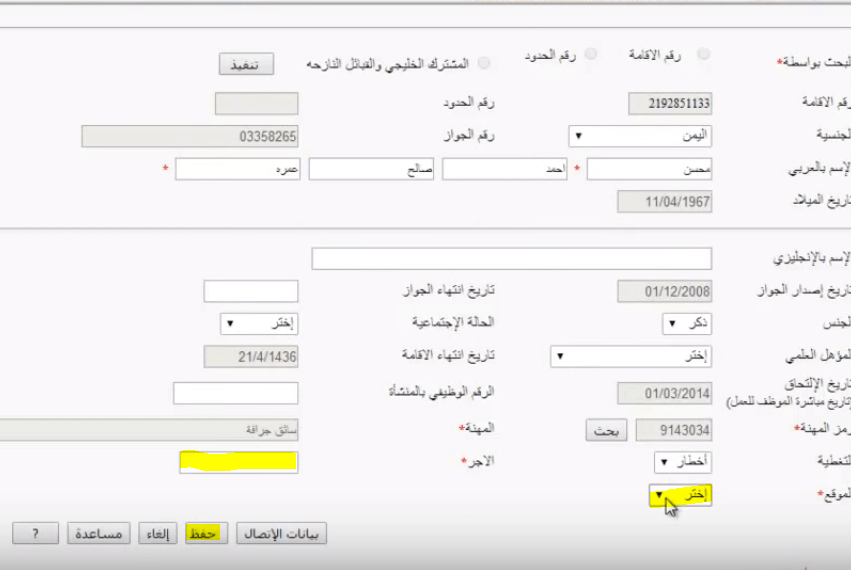Click the second name field احمد
The width and height of the screenshot is (851, 570).
tap(505, 169)
